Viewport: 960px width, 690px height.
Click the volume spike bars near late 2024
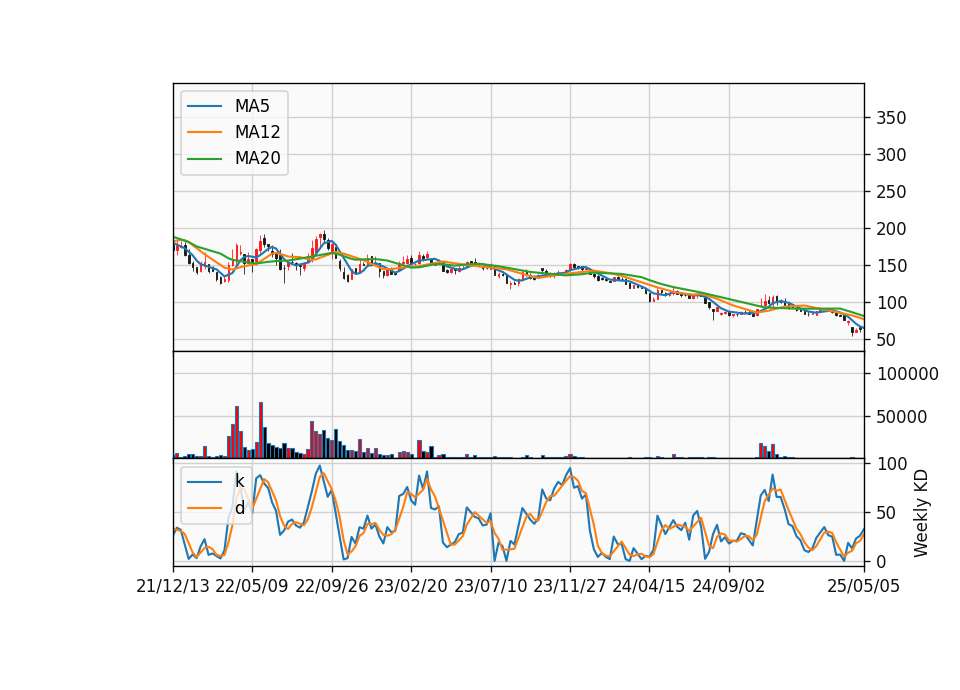pyautogui.click(x=767, y=451)
